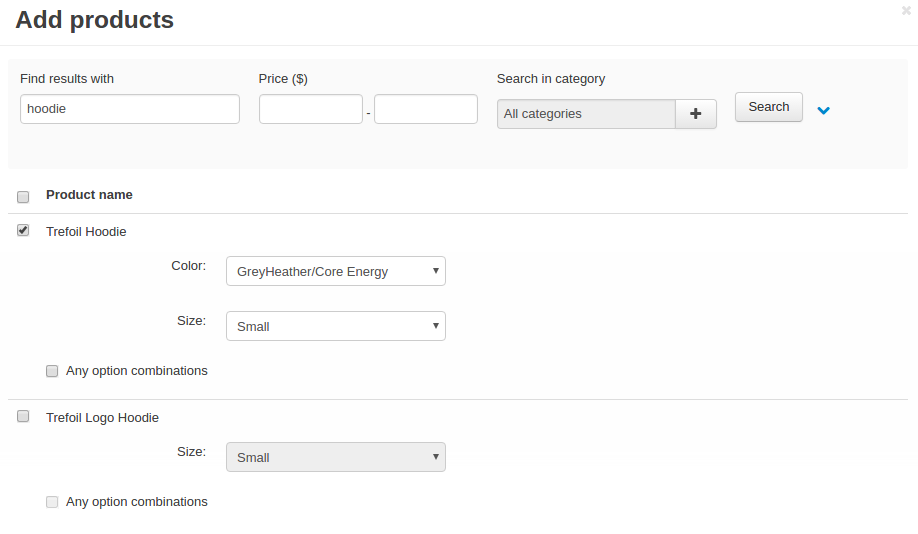Open the Size dropdown for Trefoil Hoodie

(336, 326)
